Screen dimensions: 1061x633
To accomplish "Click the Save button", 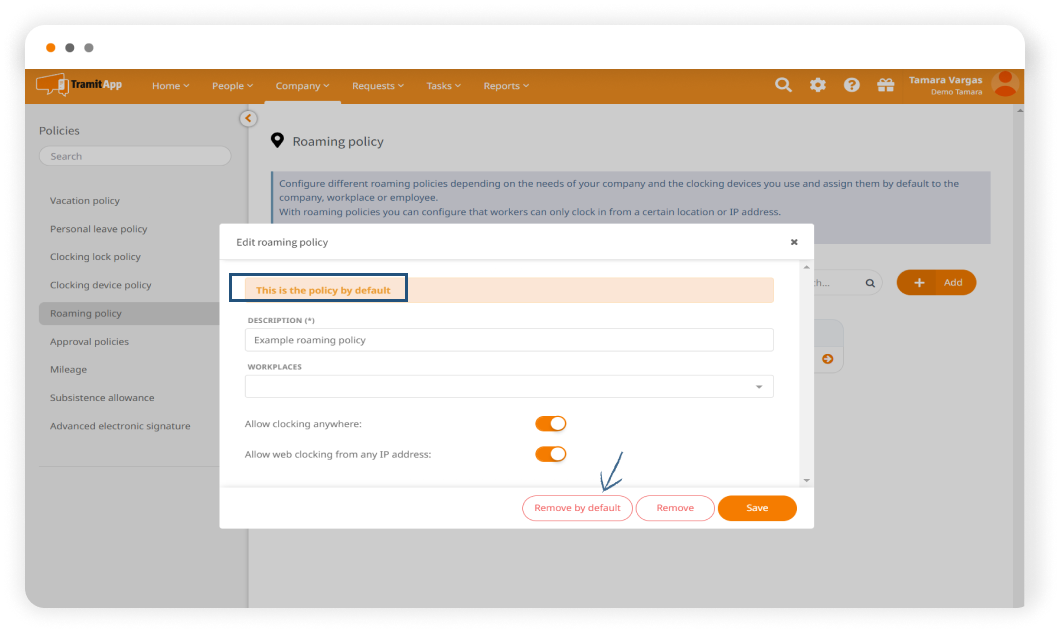I will [x=757, y=508].
